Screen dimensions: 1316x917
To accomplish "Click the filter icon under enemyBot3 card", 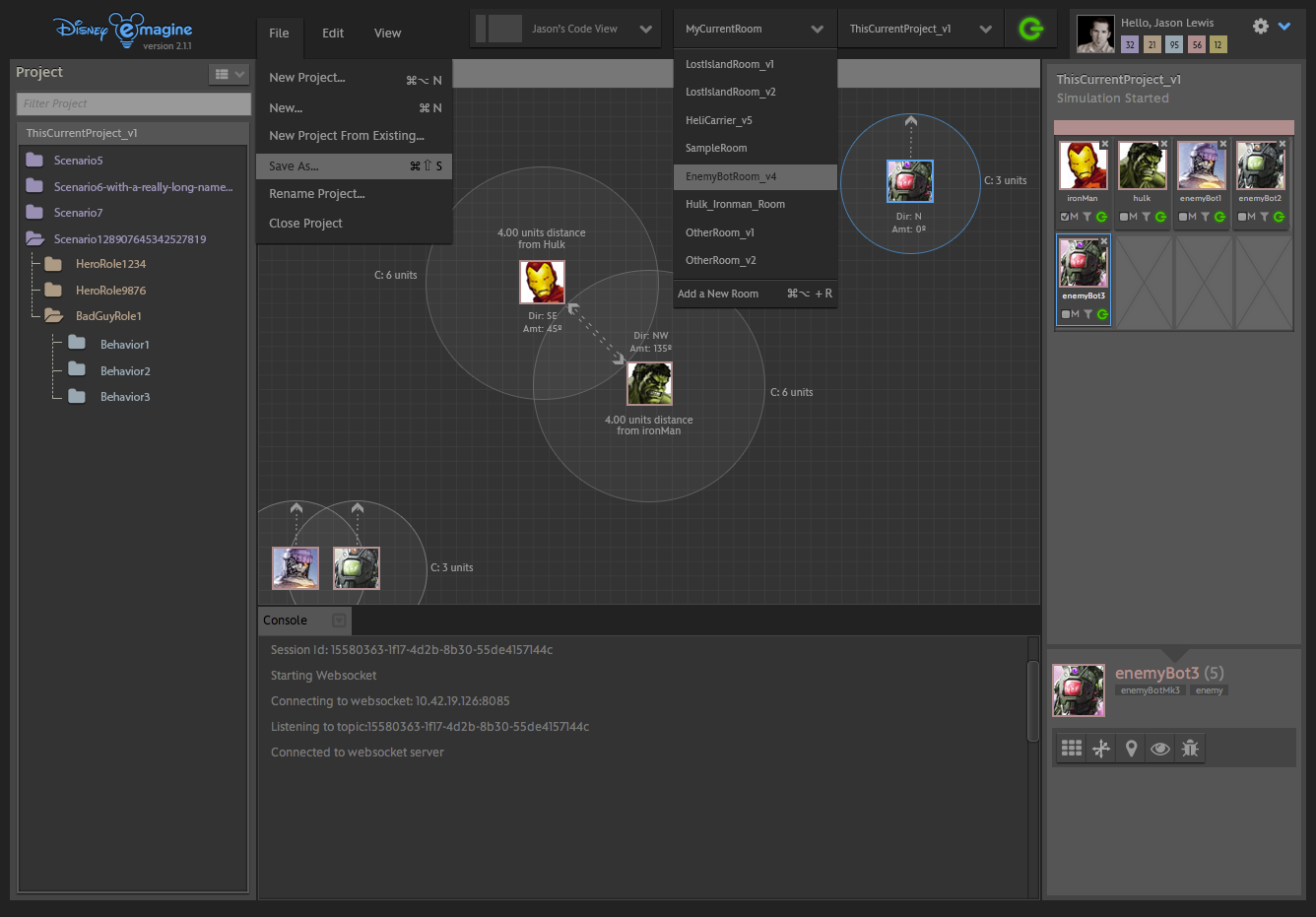I will 1087,314.
